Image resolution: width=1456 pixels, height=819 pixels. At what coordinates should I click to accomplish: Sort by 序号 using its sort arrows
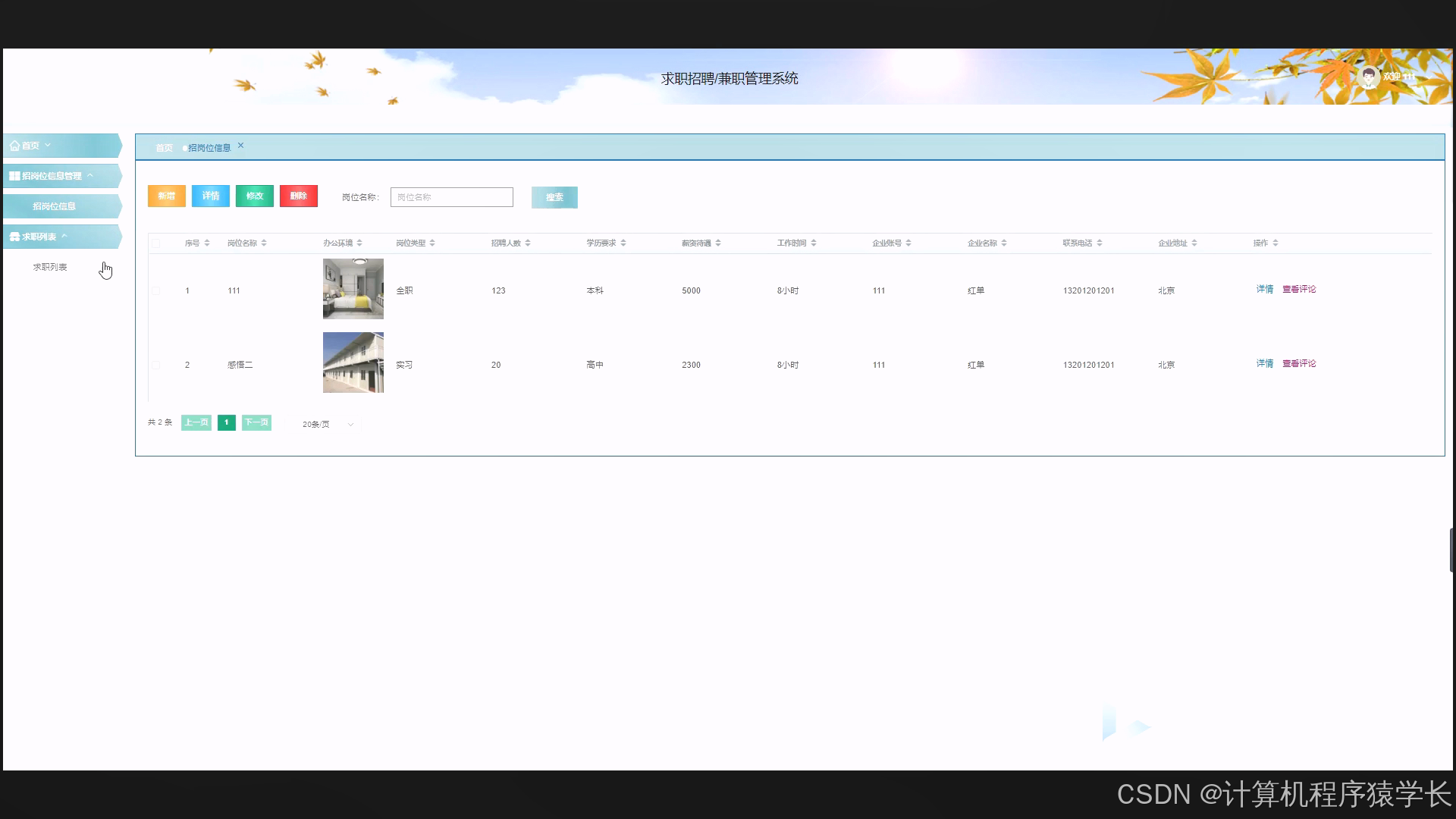207,243
